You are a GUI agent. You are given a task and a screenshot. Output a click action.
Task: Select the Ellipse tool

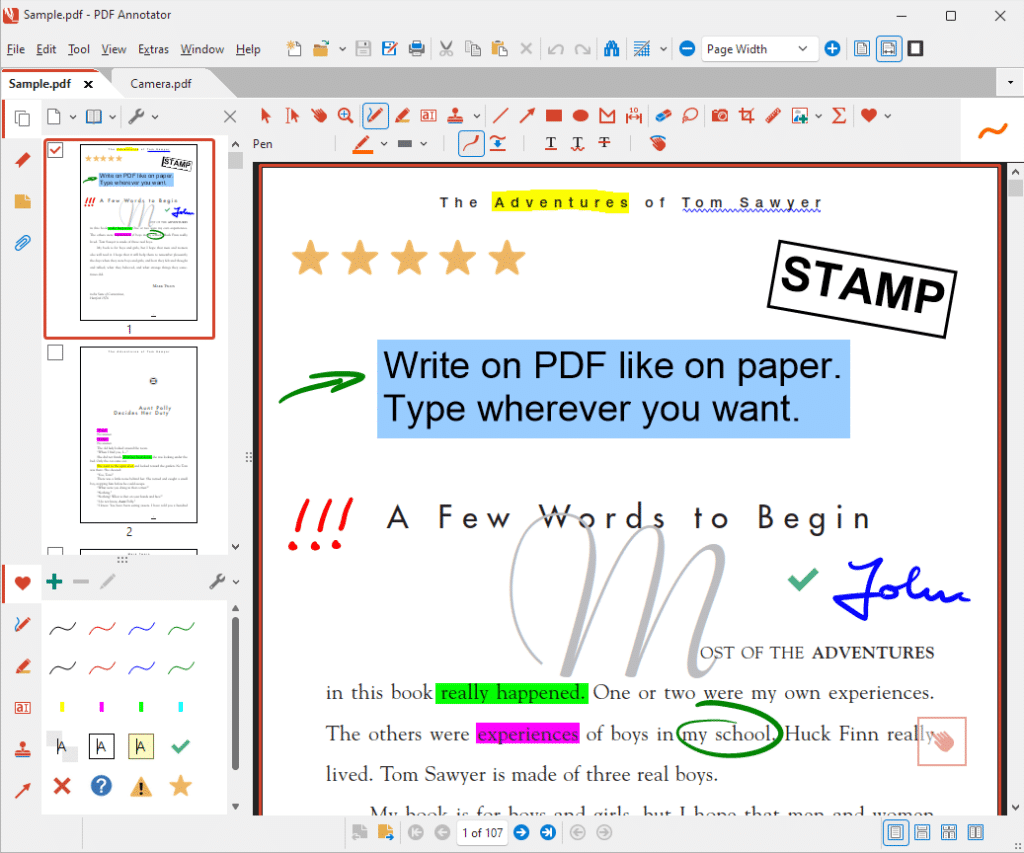pyautogui.click(x=580, y=116)
